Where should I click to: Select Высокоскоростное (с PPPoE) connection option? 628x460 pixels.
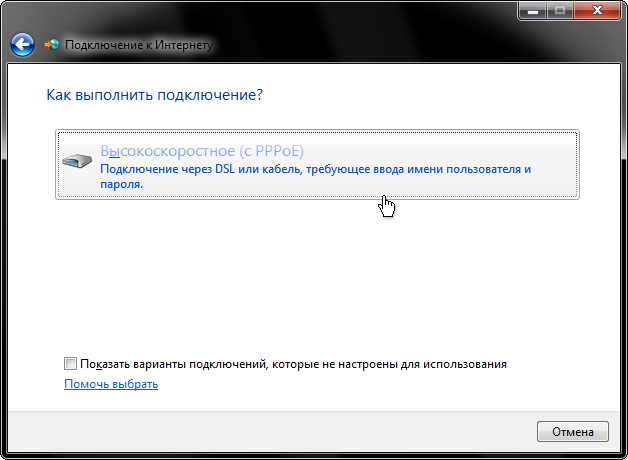(x=317, y=164)
